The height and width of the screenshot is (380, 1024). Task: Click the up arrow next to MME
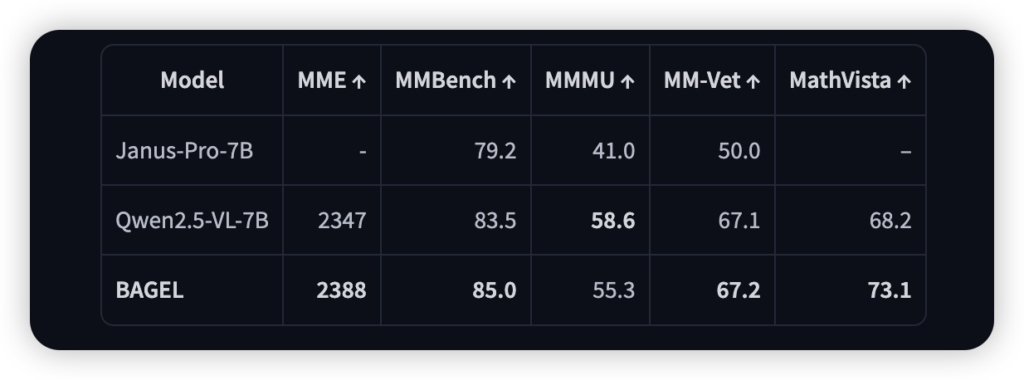pos(359,82)
